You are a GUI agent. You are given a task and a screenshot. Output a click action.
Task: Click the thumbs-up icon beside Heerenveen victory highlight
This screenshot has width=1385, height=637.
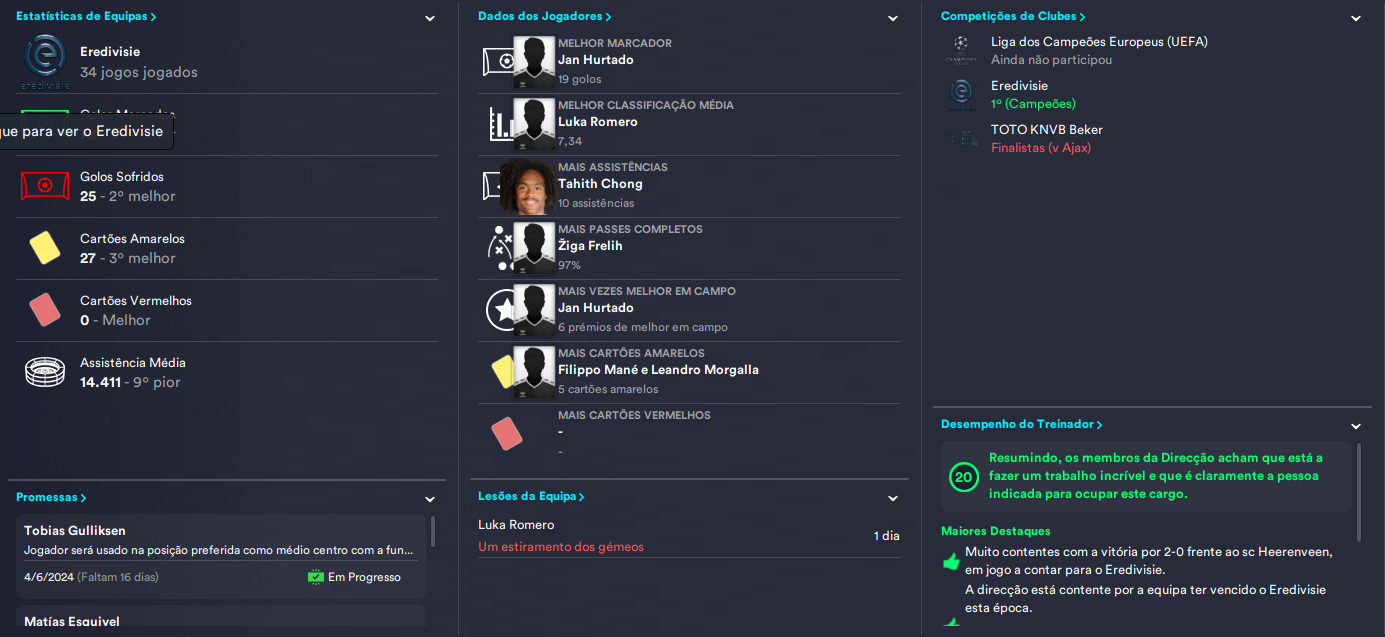(951, 561)
